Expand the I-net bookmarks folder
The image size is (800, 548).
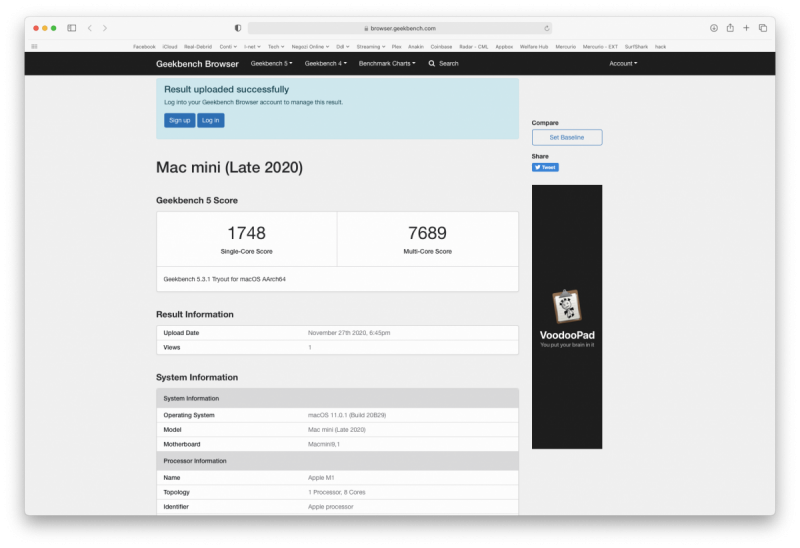252,46
